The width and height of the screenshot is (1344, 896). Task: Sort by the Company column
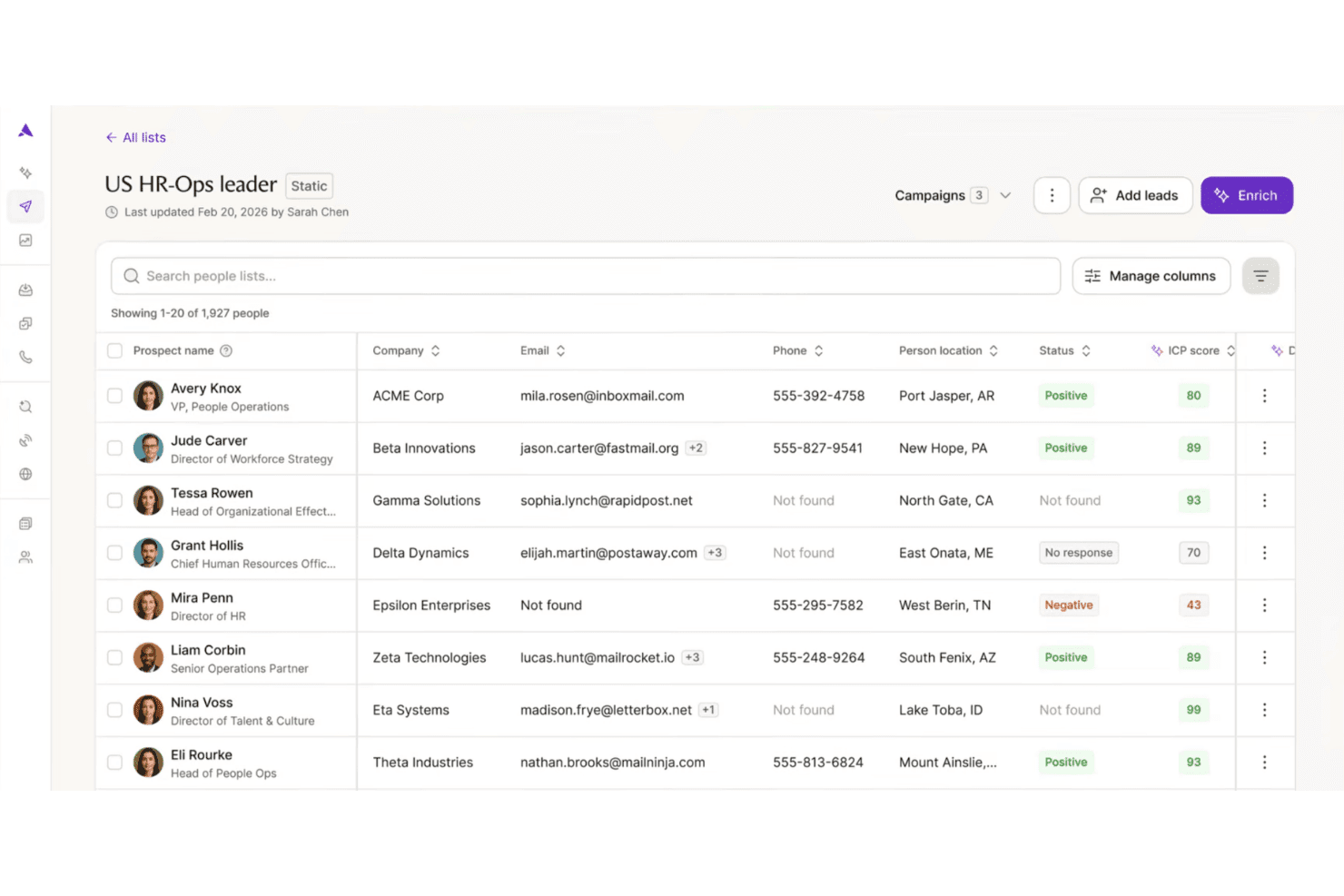pyautogui.click(x=406, y=351)
